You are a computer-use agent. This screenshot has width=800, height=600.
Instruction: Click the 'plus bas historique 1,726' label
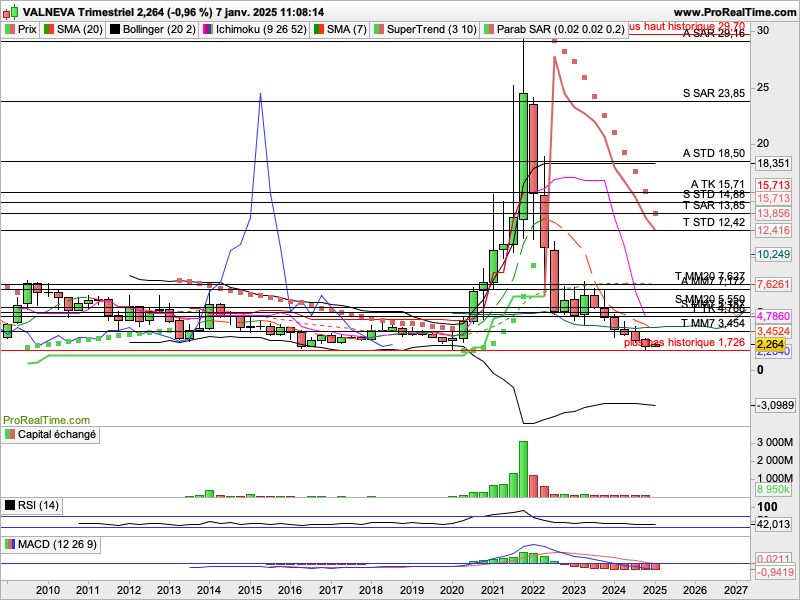[684, 342]
